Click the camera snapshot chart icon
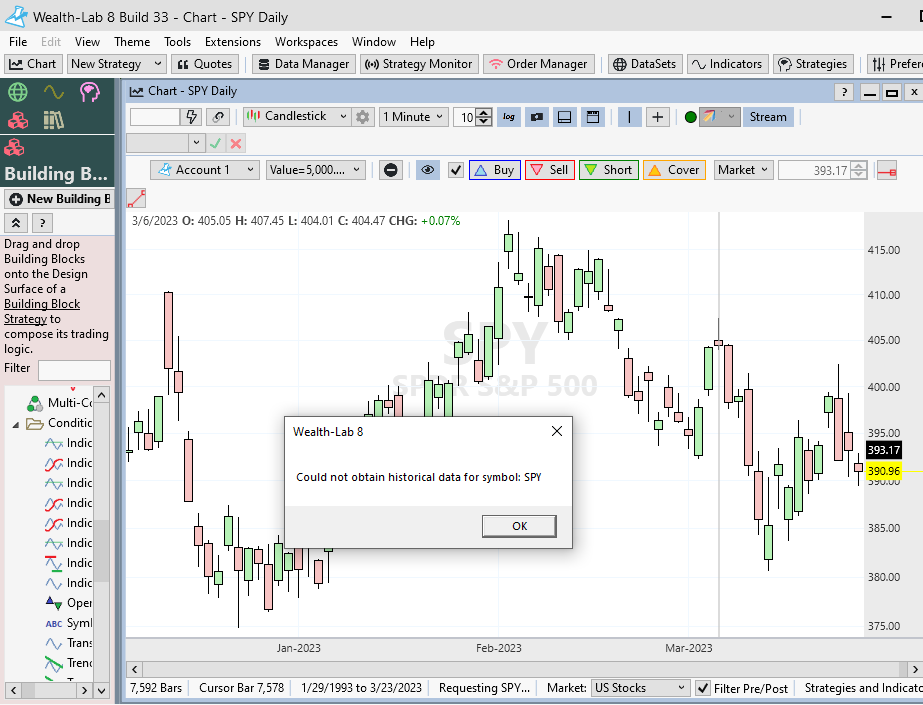Screen dimensions: 923x705 click(536, 117)
